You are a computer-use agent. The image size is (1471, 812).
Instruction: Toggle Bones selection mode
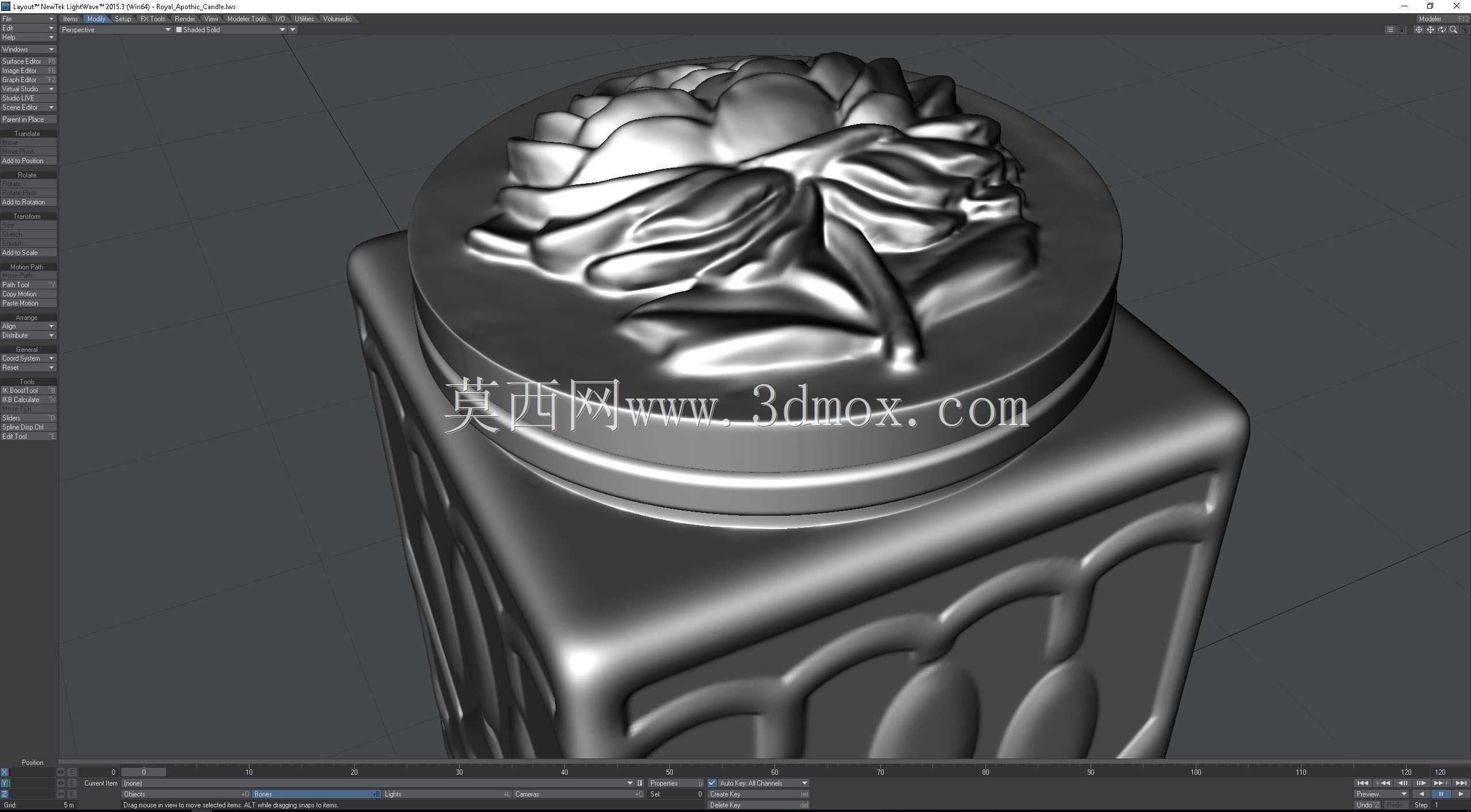(316, 794)
